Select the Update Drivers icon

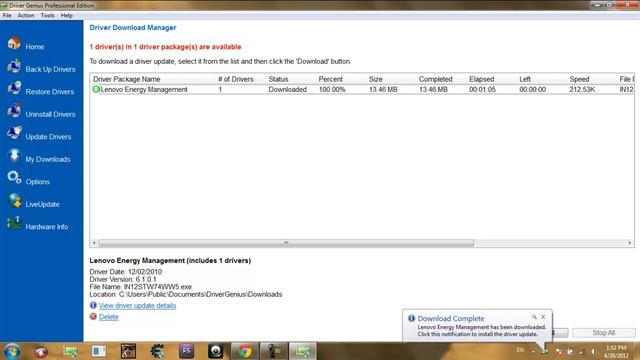click(x=14, y=133)
